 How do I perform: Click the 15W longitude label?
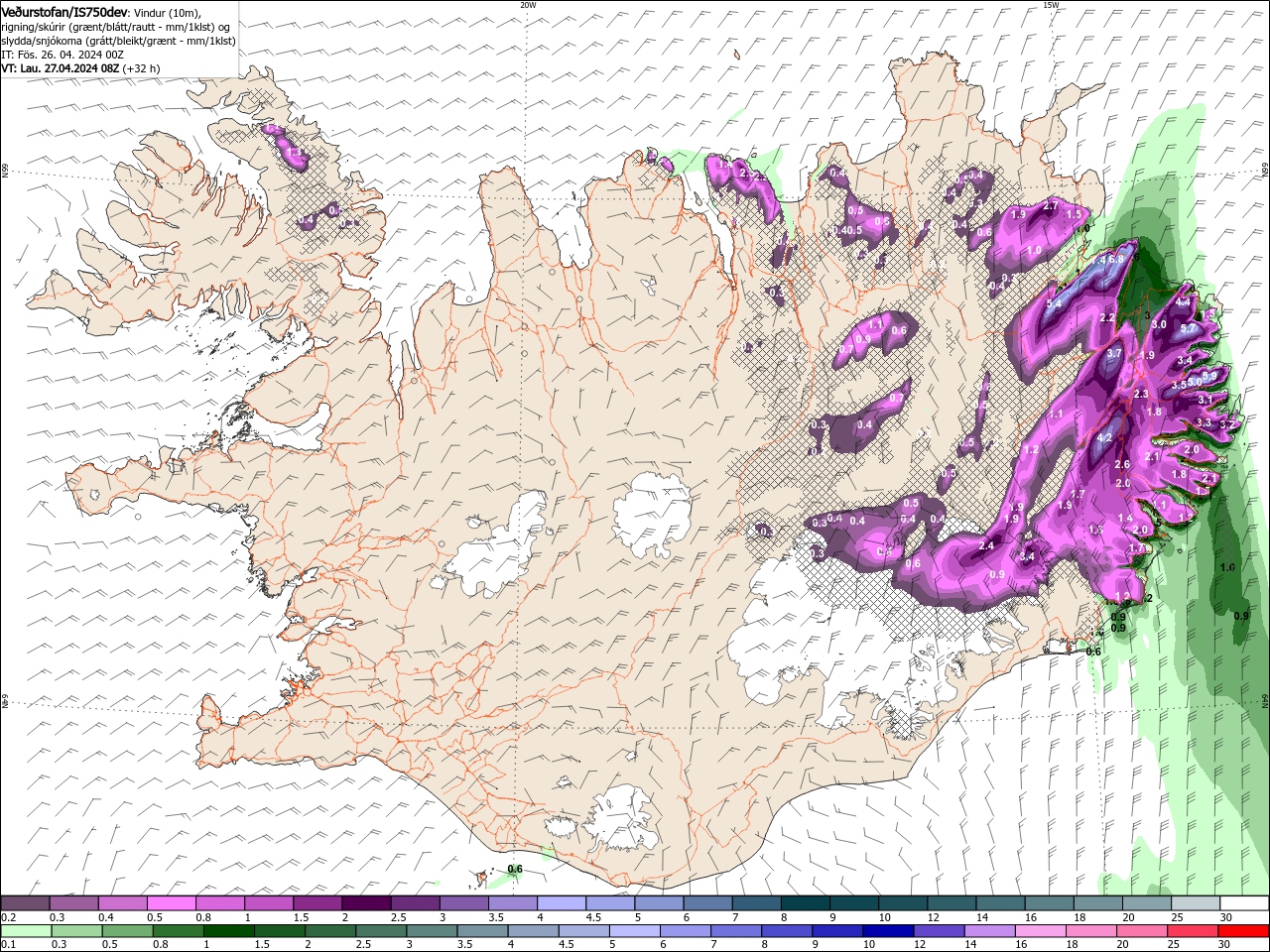[x=1051, y=5]
